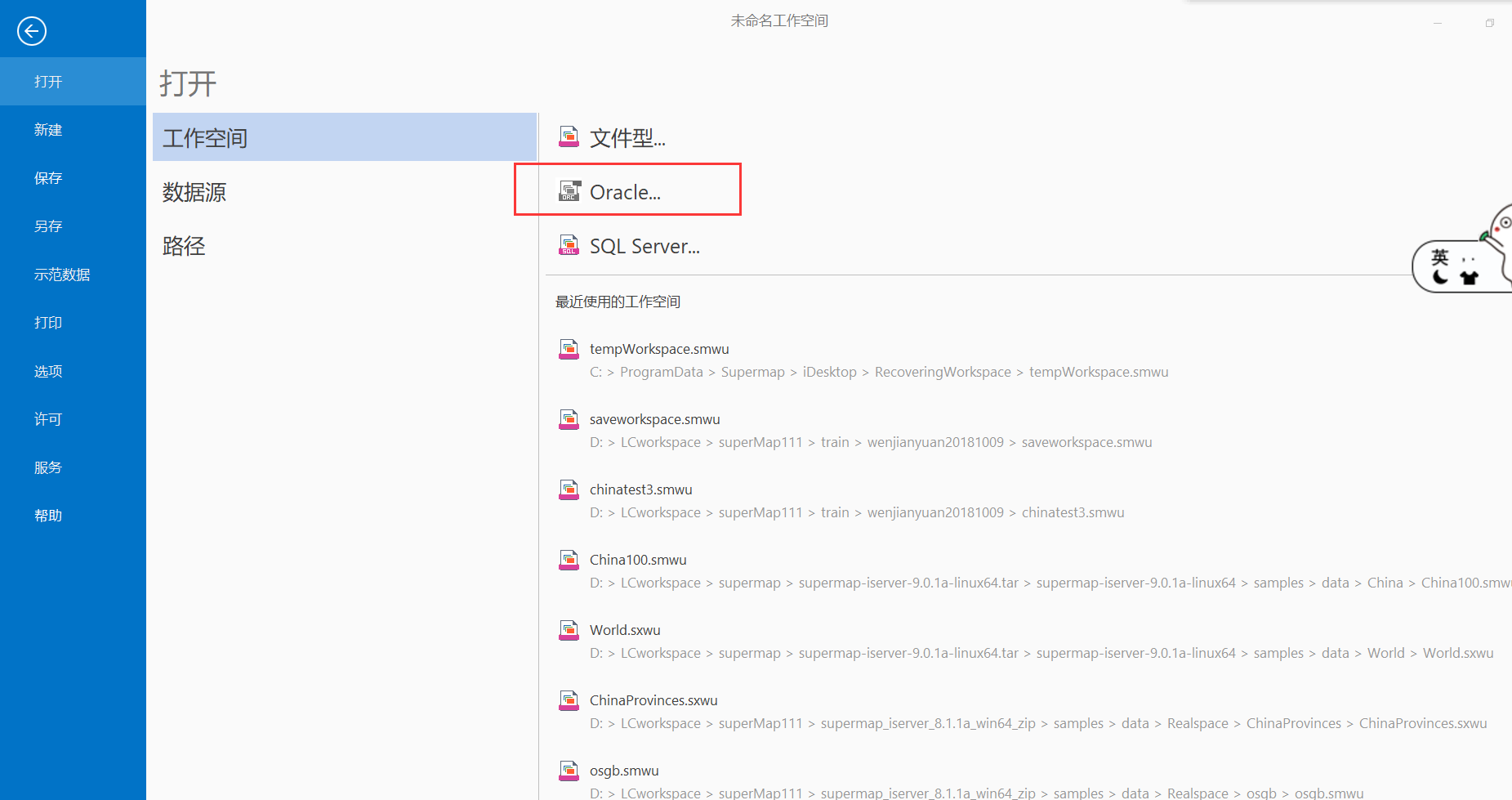Click the 最近使用的工作空间 heading
Screen dimensions: 1512x800
[618, 302]
